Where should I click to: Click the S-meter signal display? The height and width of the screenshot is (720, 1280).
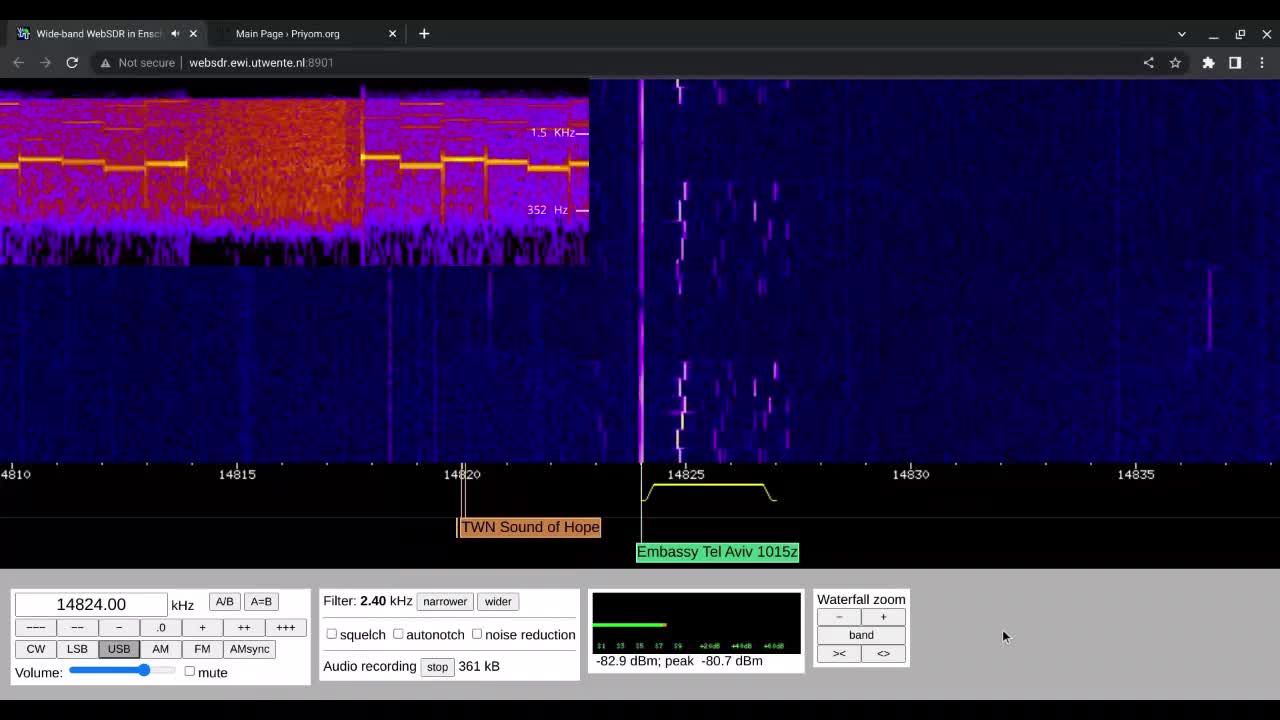696,622
